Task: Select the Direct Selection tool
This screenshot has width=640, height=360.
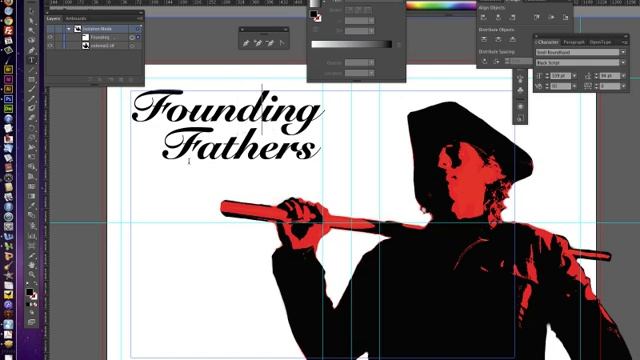Action: pyautogui.click(x=31, y=21)
